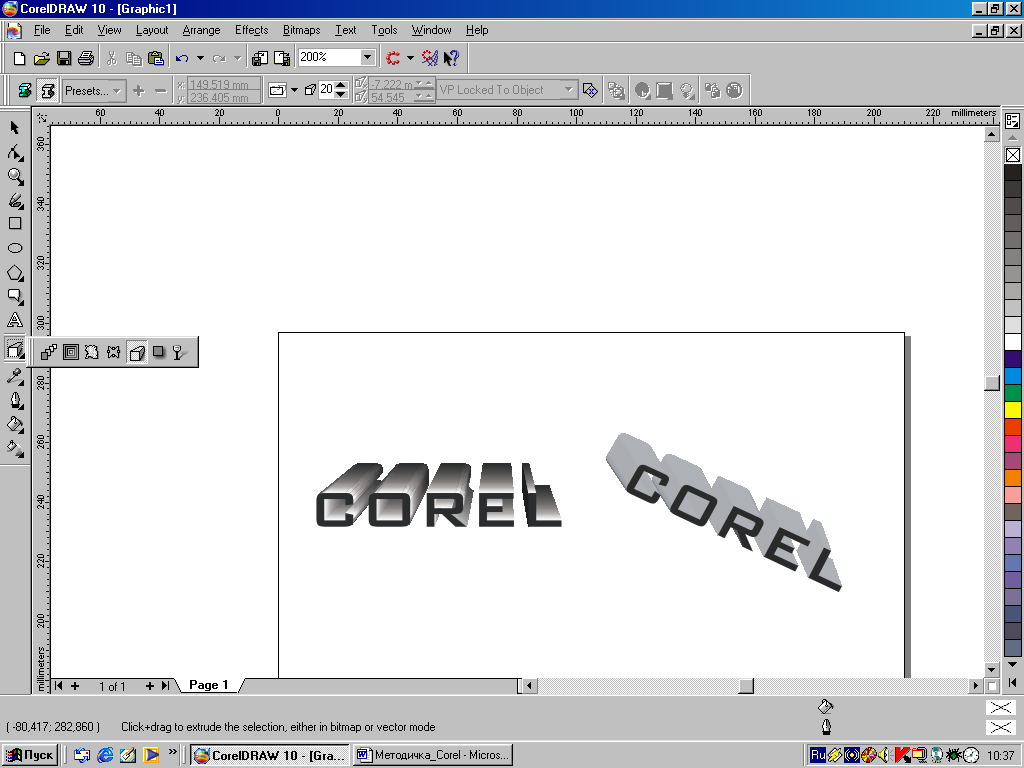
Task: Select the Fill bucket tool
Action: (x=15, y=424)
